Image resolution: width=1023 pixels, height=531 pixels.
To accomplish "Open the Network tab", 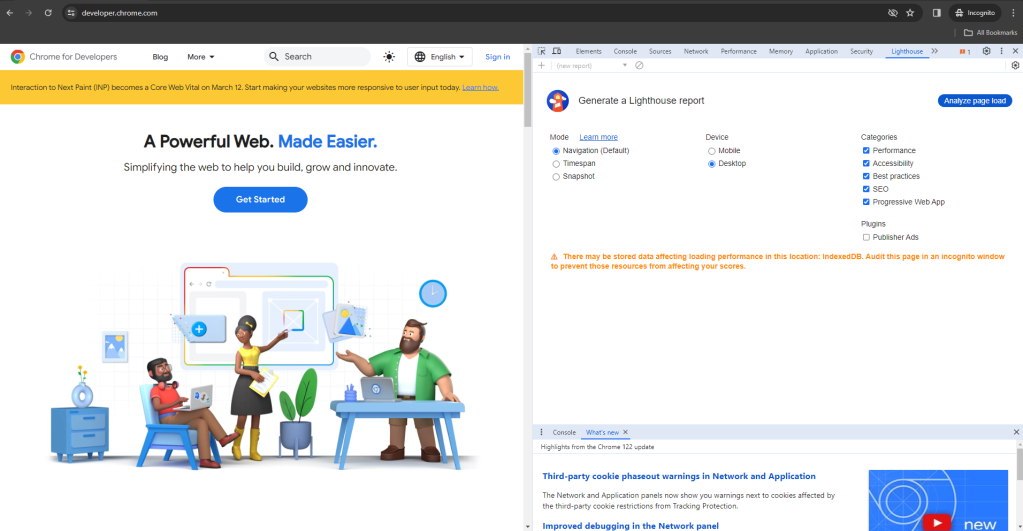I will point(695,51).
